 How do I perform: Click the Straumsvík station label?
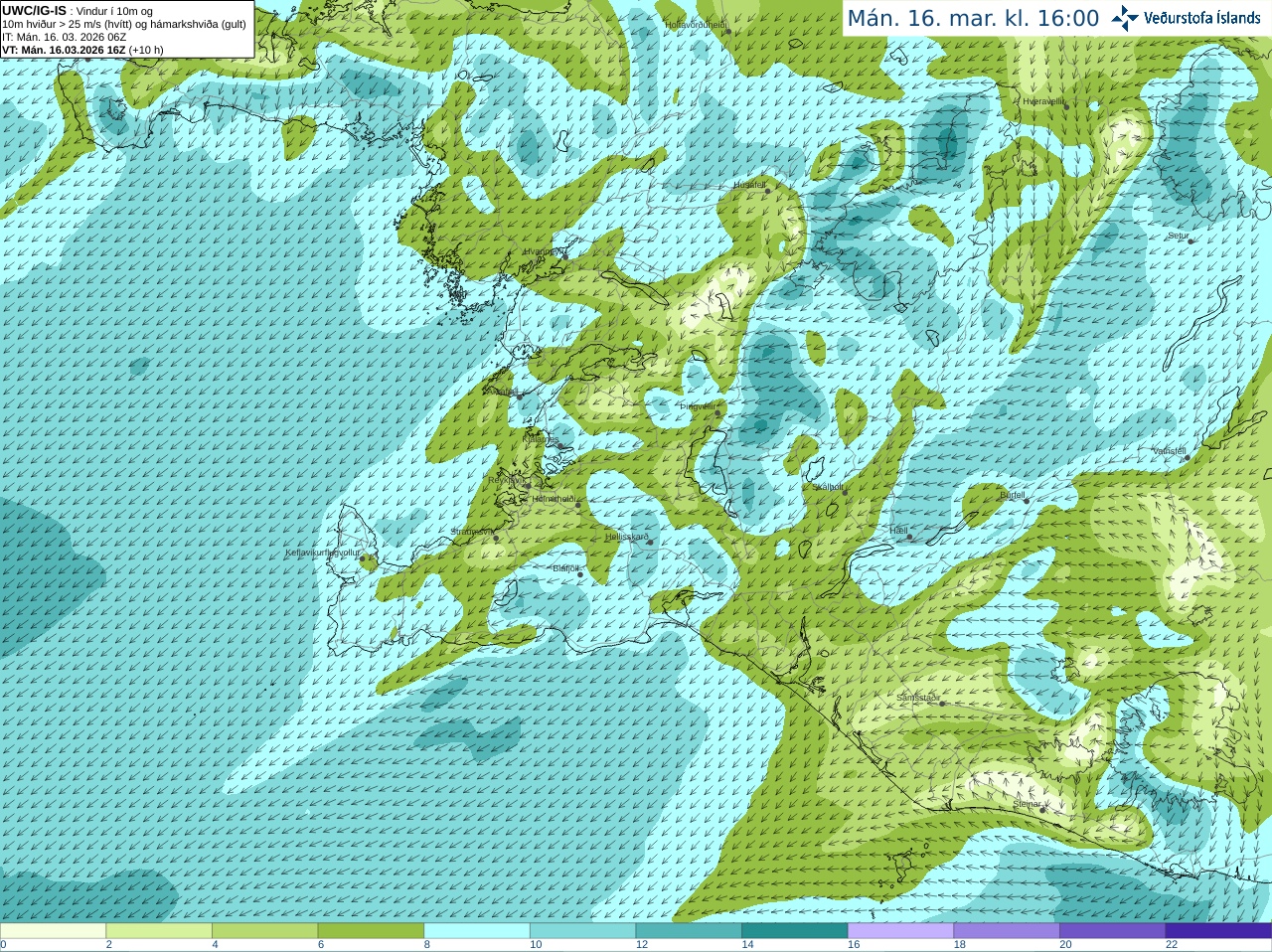pos(472,532)
